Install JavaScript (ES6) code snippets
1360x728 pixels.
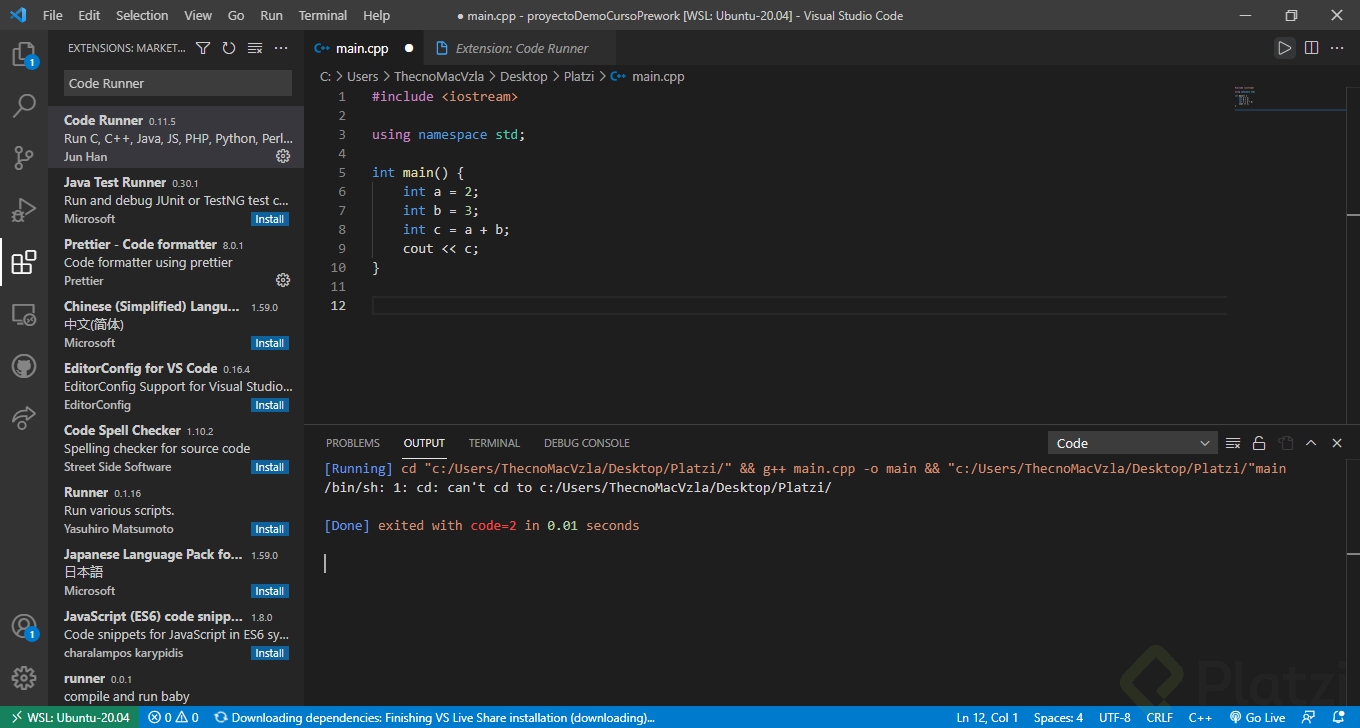click(x=270, y=653)
